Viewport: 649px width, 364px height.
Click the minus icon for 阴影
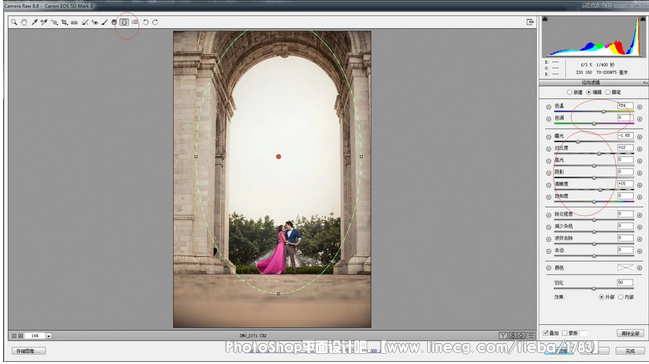[x=548, y=173]
